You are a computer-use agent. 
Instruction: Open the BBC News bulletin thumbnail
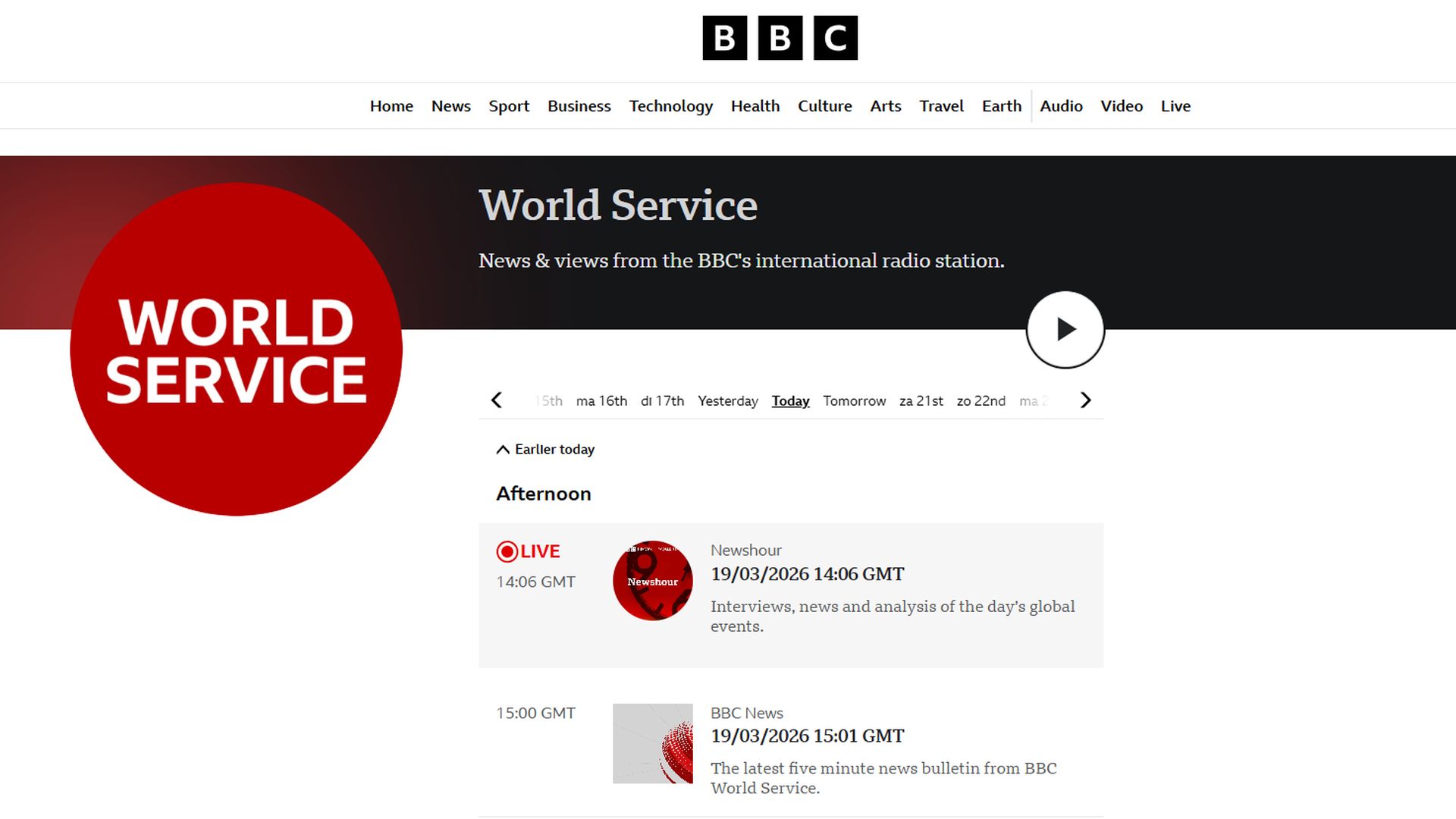point(652,743)
